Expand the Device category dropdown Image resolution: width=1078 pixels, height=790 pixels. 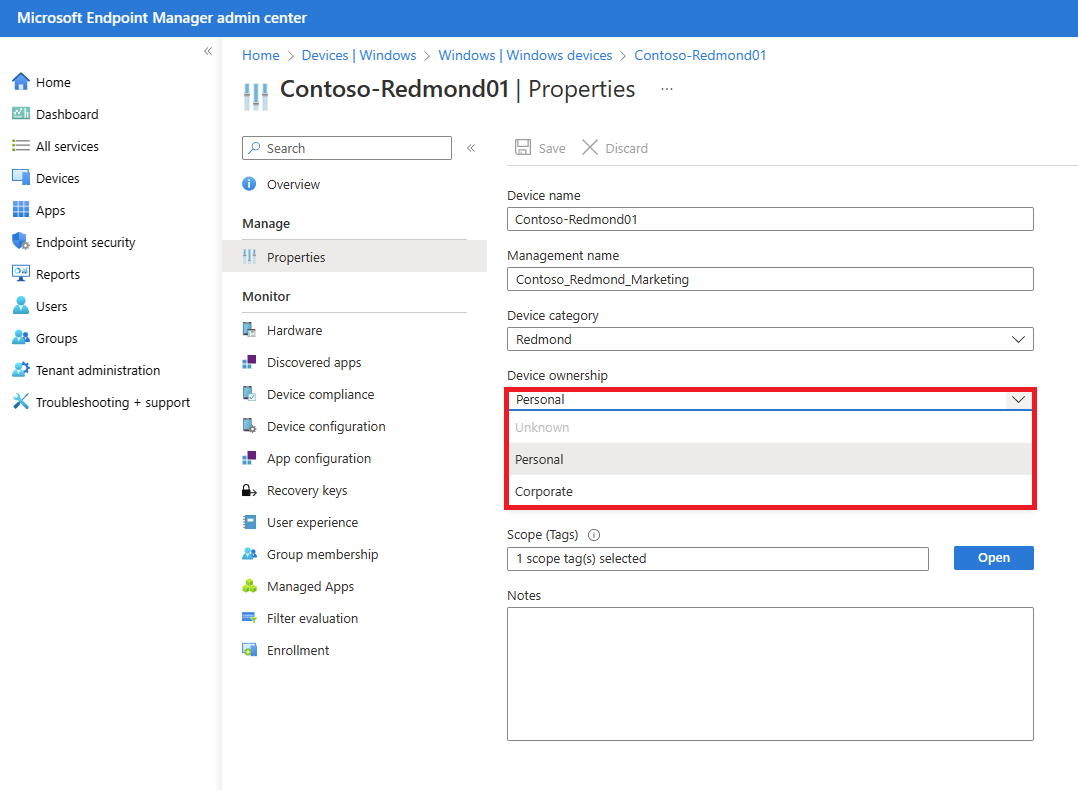tap(1018, 340)
